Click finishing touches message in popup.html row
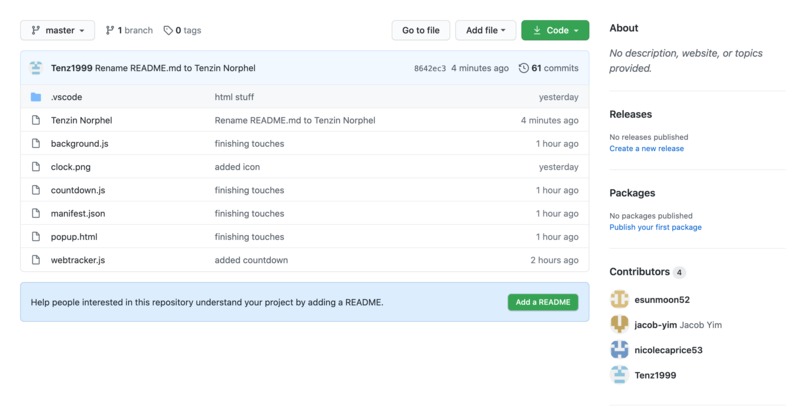This screenshot has height=408, width=806. coord(249,236)
